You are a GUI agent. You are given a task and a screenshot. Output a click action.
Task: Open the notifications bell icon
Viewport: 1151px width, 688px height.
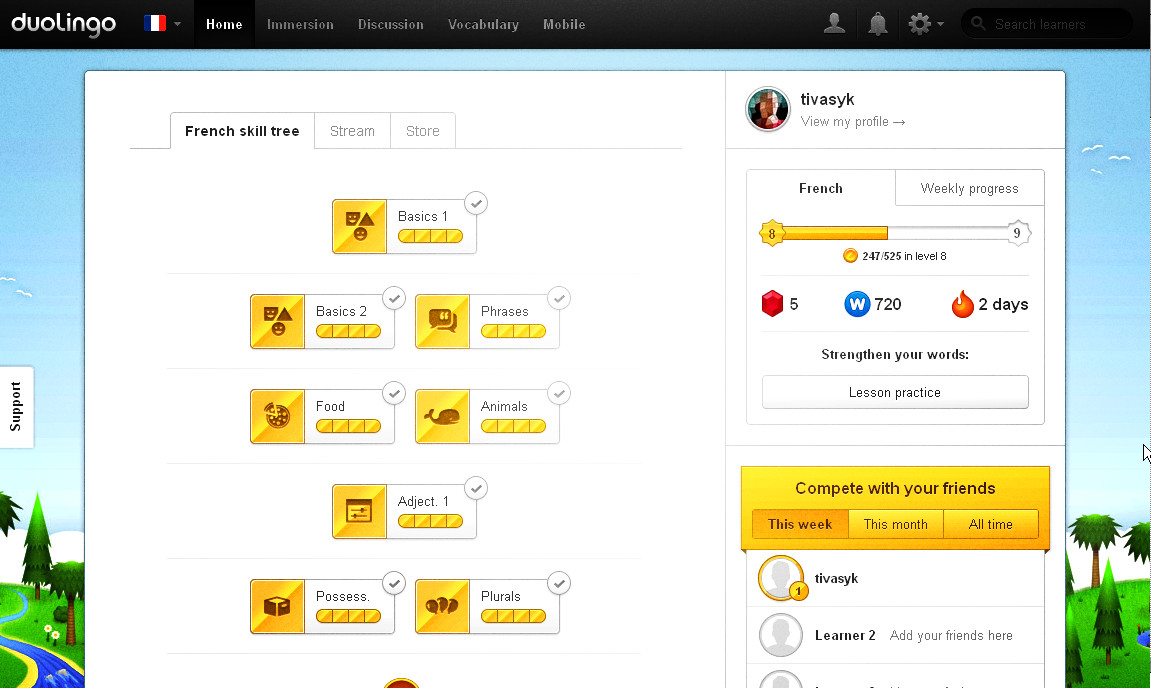pos(878,24)
